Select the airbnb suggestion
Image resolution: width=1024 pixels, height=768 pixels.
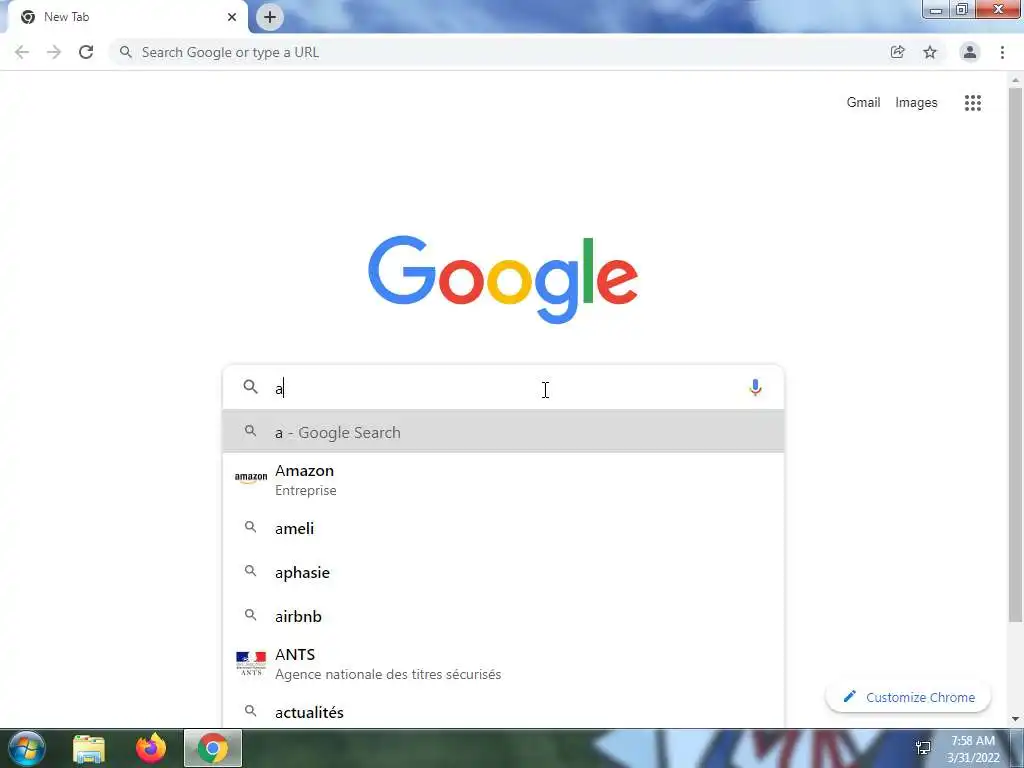[503, 616]
